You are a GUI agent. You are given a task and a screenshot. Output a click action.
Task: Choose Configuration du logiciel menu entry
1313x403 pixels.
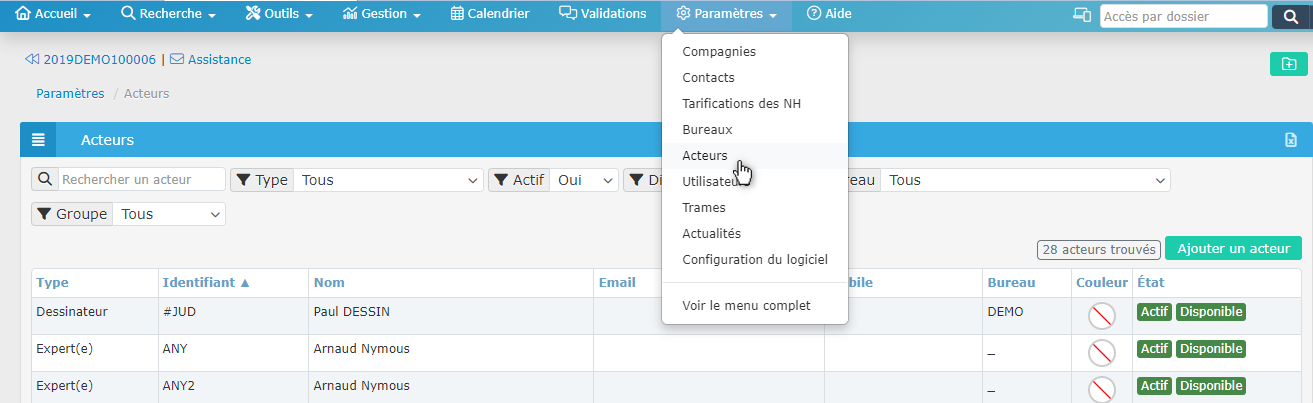[x=754, y=259]
